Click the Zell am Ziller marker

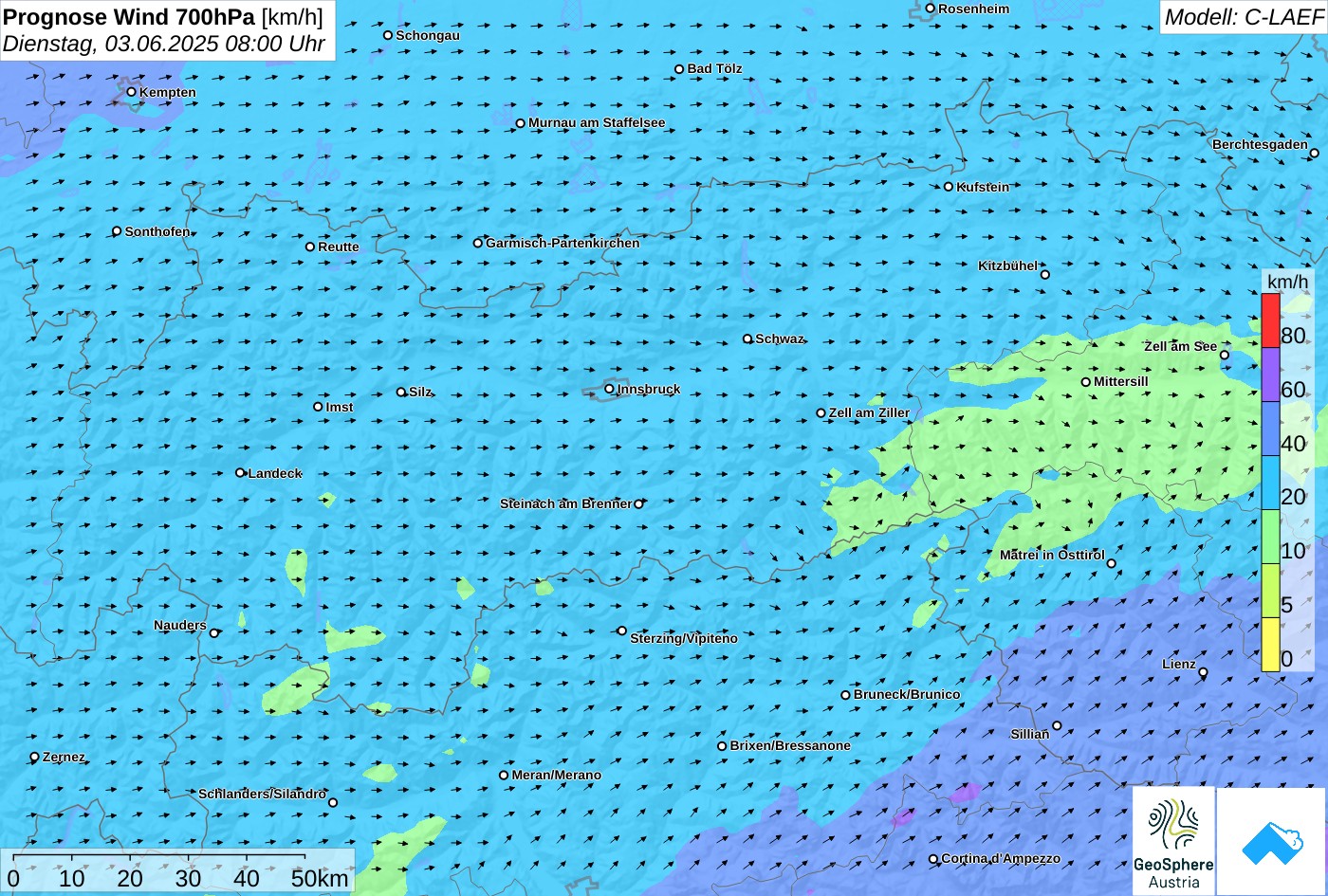coord(821,413)
